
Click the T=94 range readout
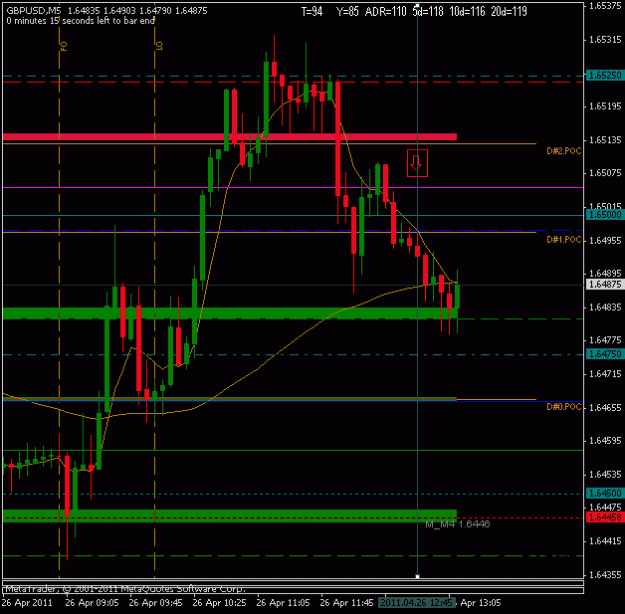312,12
